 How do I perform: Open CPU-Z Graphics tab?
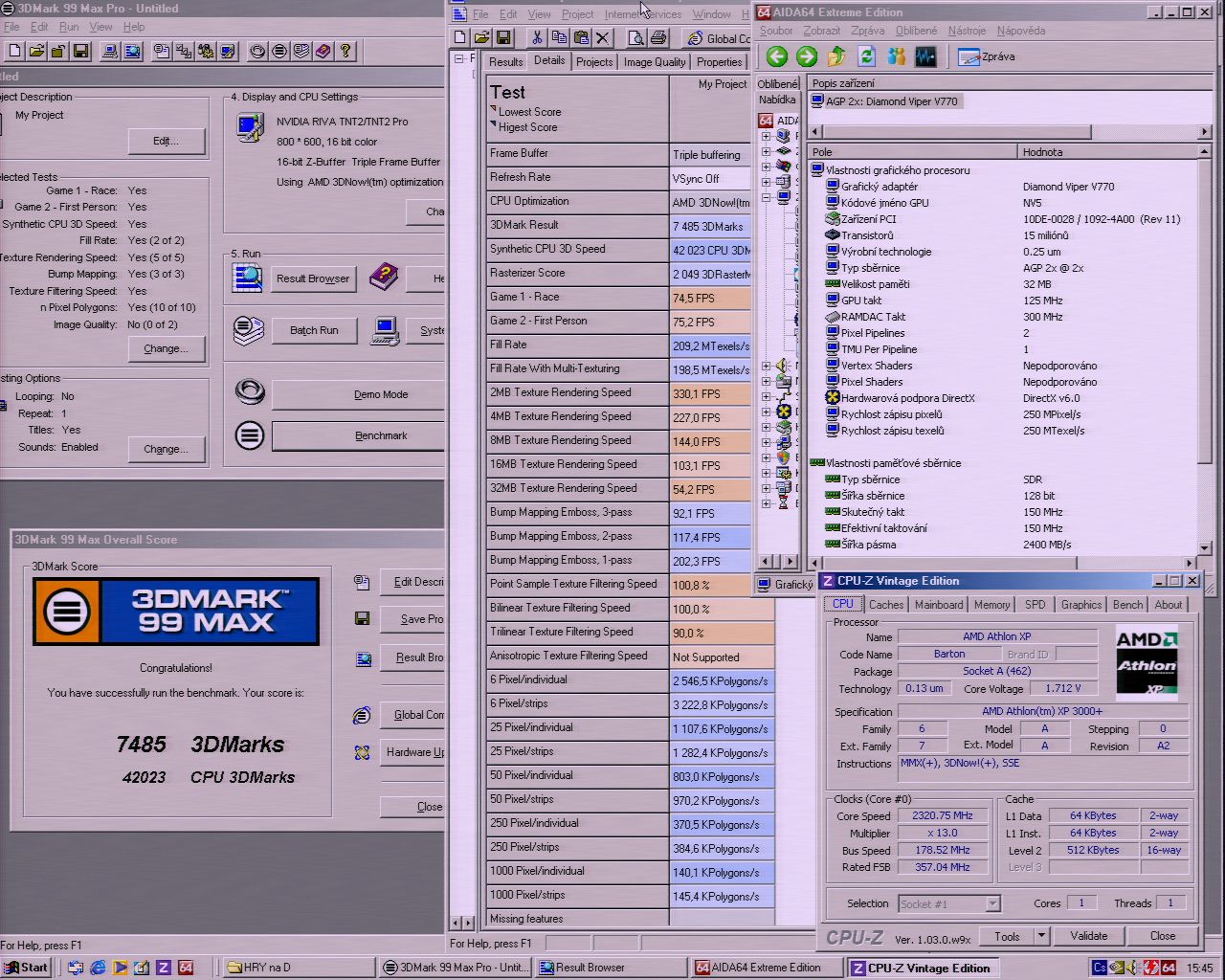(1080, 605)
